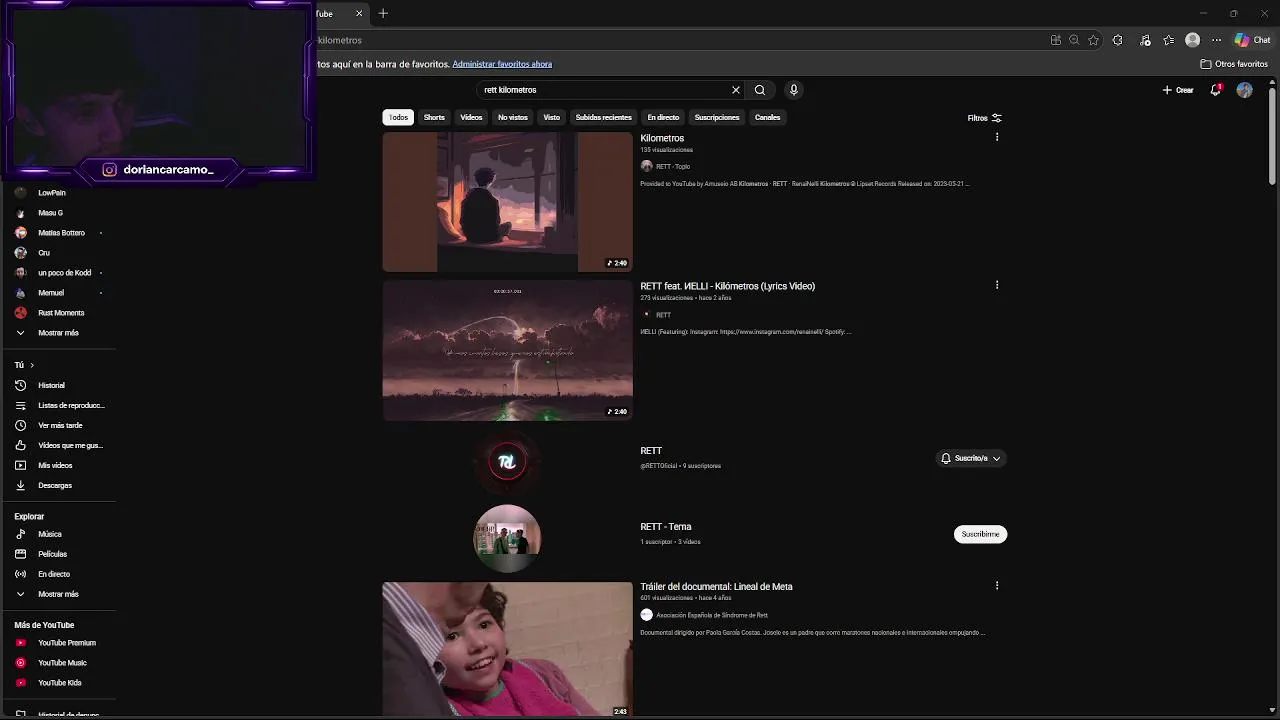Open YouTube Premium
Image resolution: width=1280 pixels, height=720 pixels.
[58, 643]
